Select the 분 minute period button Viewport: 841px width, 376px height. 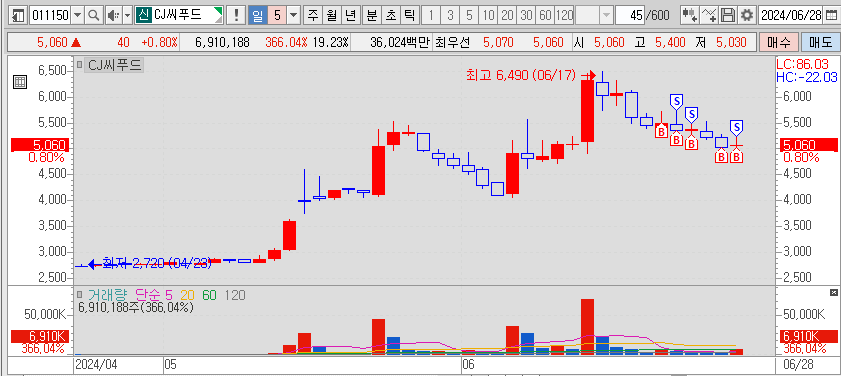[x=372, y=15]
